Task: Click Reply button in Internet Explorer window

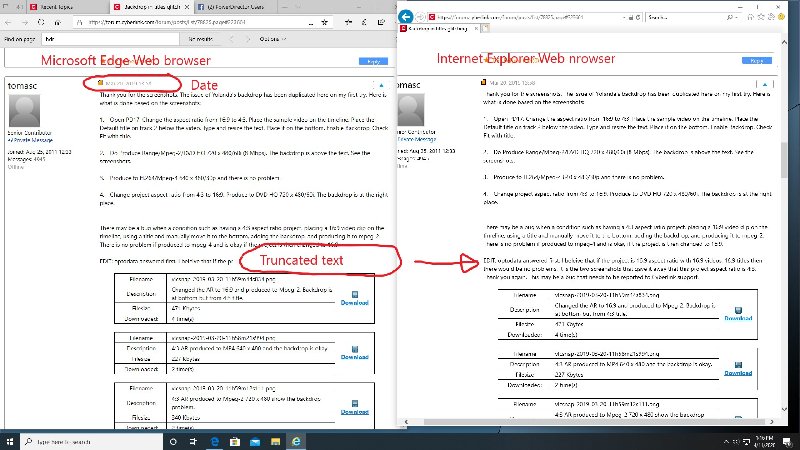Action: click(757, 60)
